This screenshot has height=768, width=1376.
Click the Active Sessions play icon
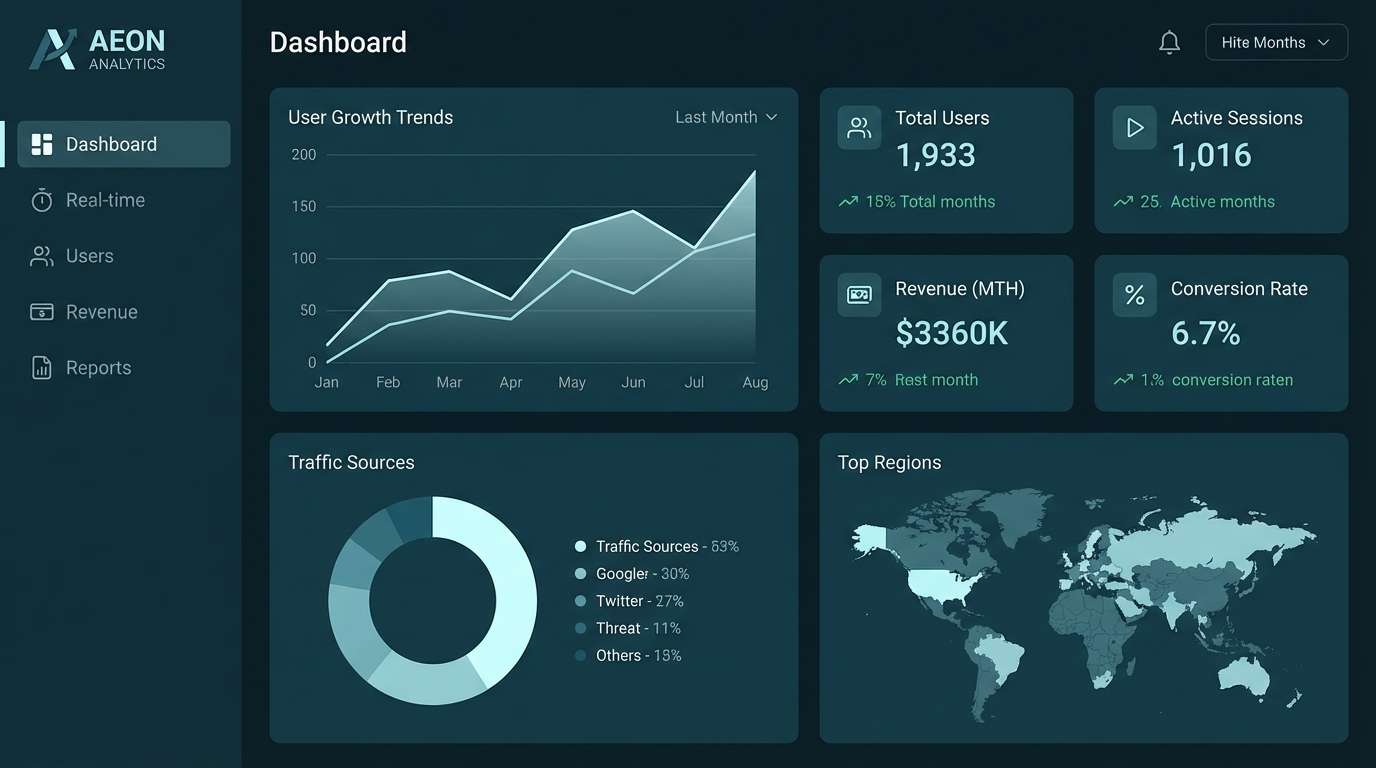coord(1134,128)
